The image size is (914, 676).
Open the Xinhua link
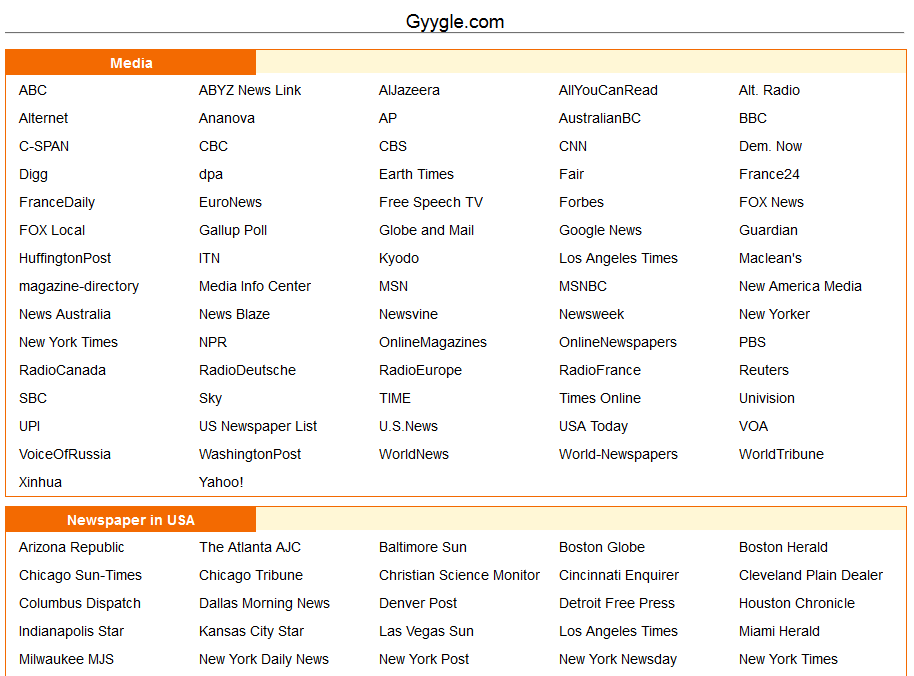tap(40, 482)
